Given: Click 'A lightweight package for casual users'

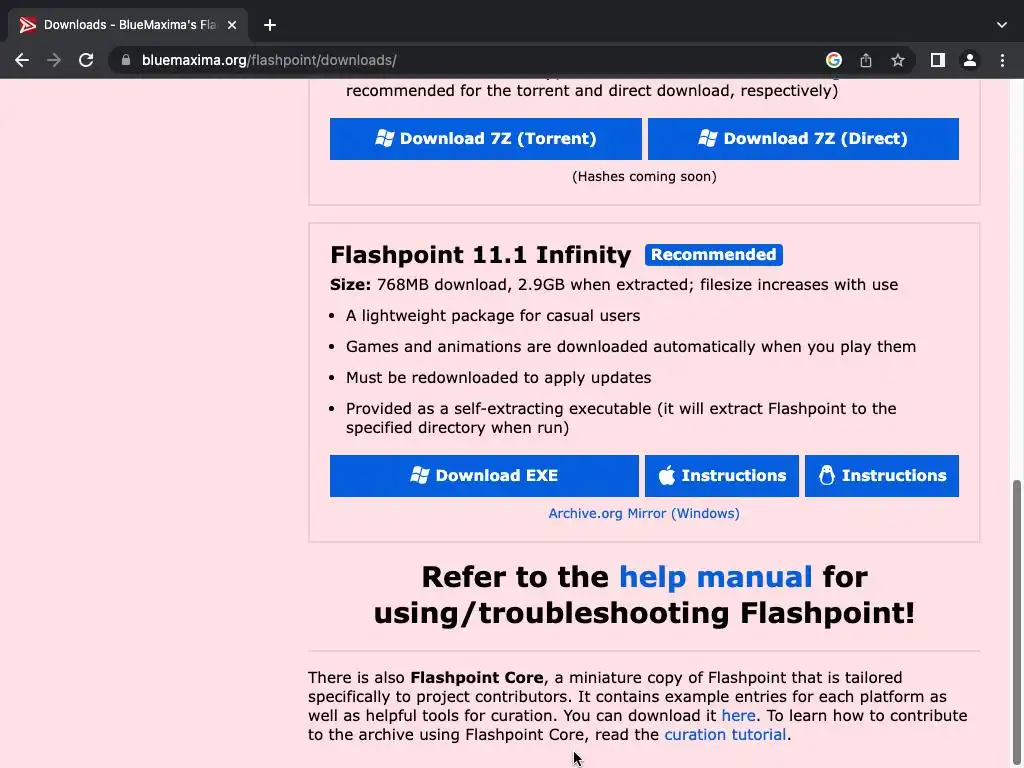Looking at the screenshot, I should (493, 316).
